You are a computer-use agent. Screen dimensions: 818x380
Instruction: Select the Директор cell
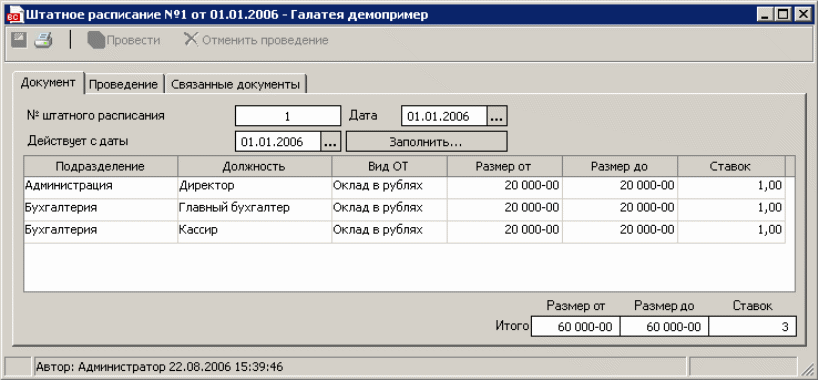(255, 186)
